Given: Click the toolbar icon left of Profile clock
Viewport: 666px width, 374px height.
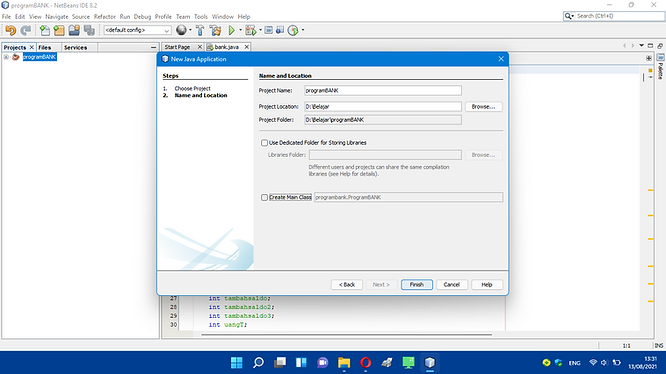Looking at the screenshot, I should (x=280, y=30).
